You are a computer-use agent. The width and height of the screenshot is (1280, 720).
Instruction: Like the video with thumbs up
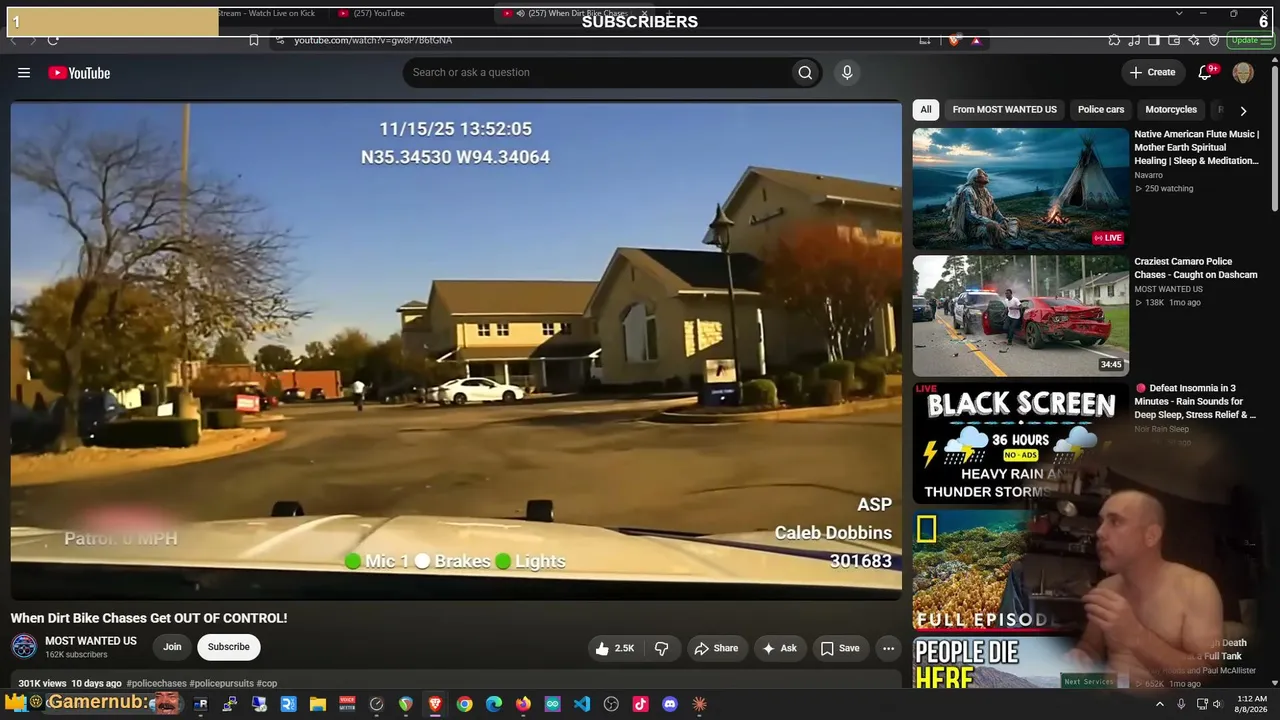(x=615, y=648)
